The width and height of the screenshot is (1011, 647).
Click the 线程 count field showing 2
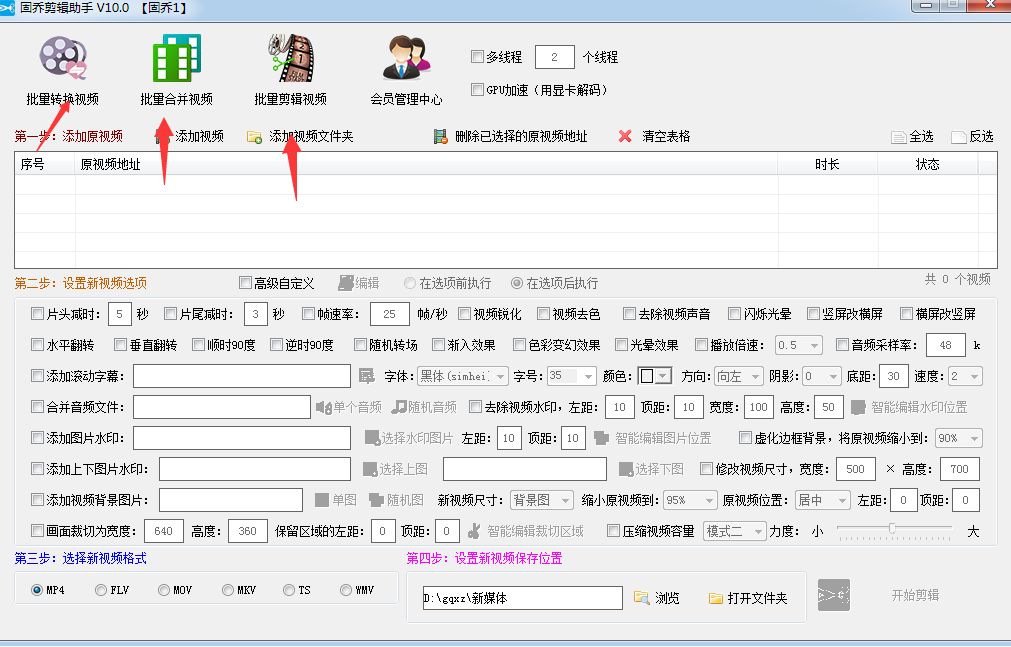point(555,57)
